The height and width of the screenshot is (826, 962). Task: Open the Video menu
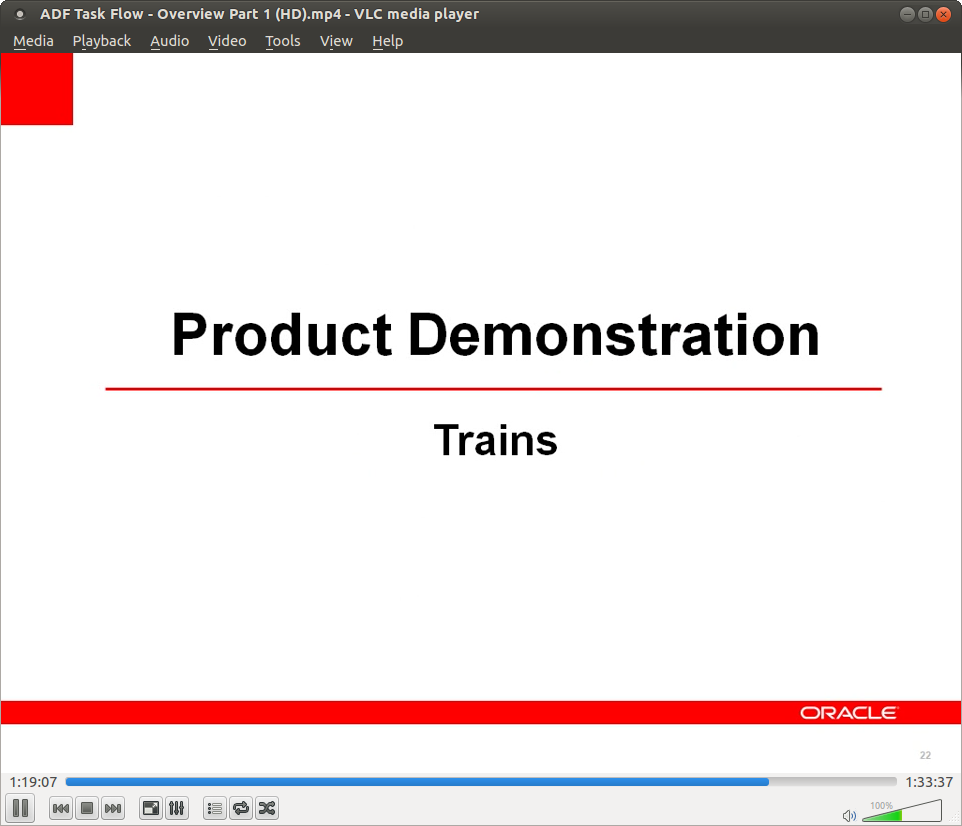click(227, 41)
